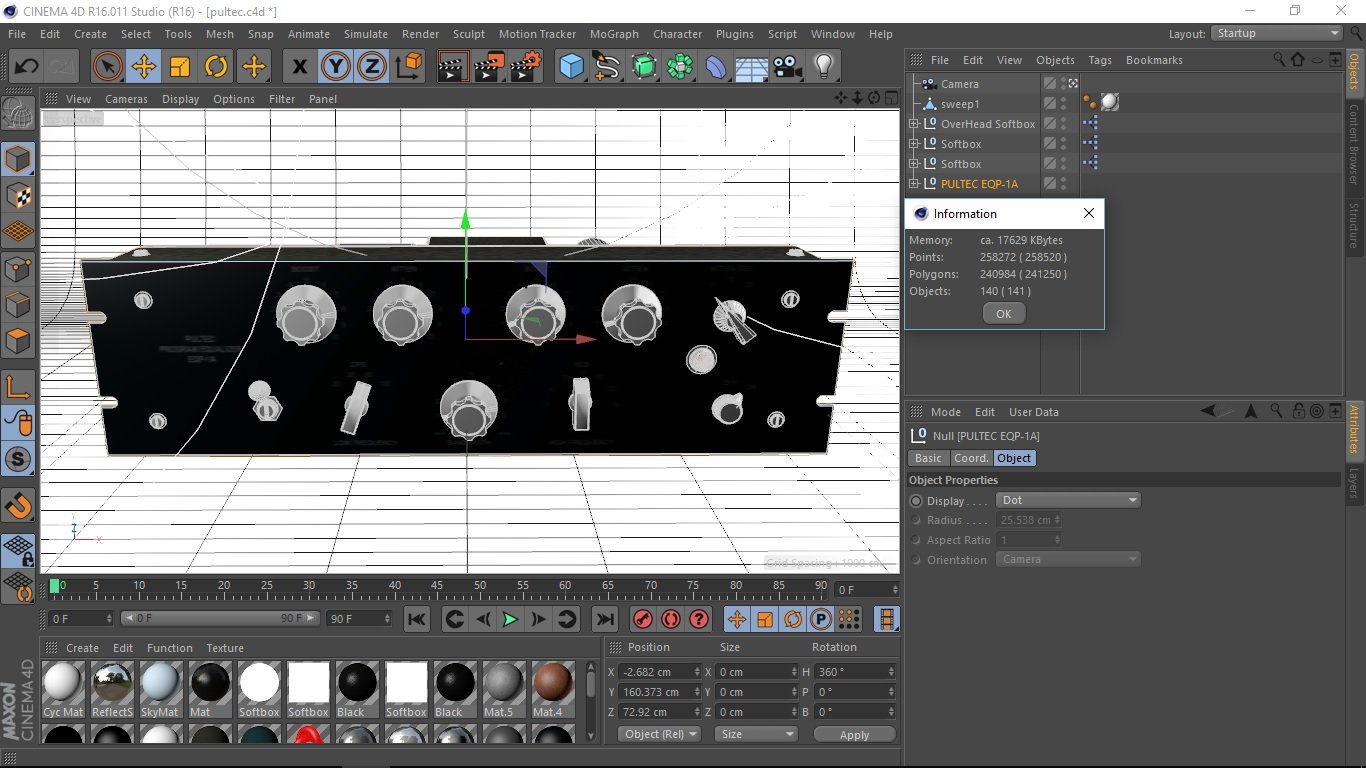
Task: Select the Camera object in the list
Action: click(x=959, y=84)
